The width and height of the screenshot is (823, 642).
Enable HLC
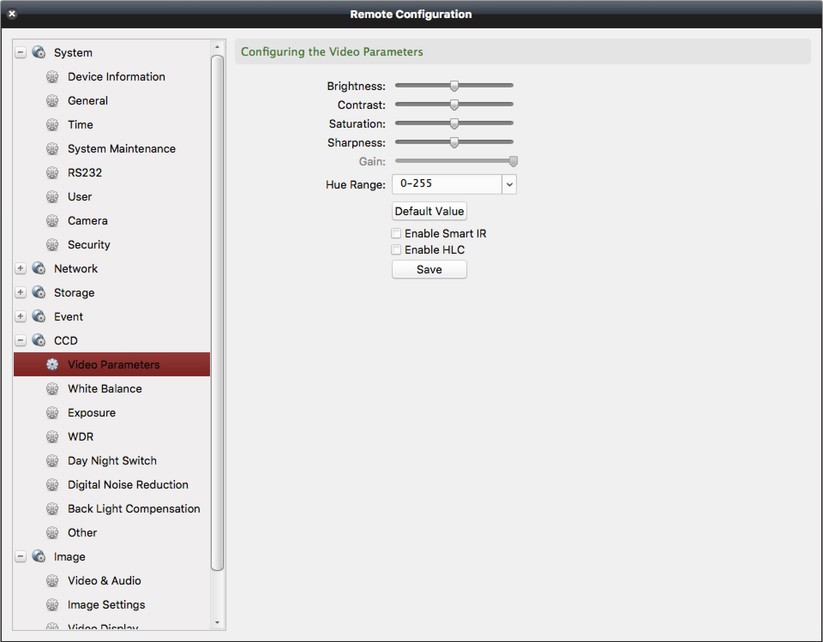(396, 249)
